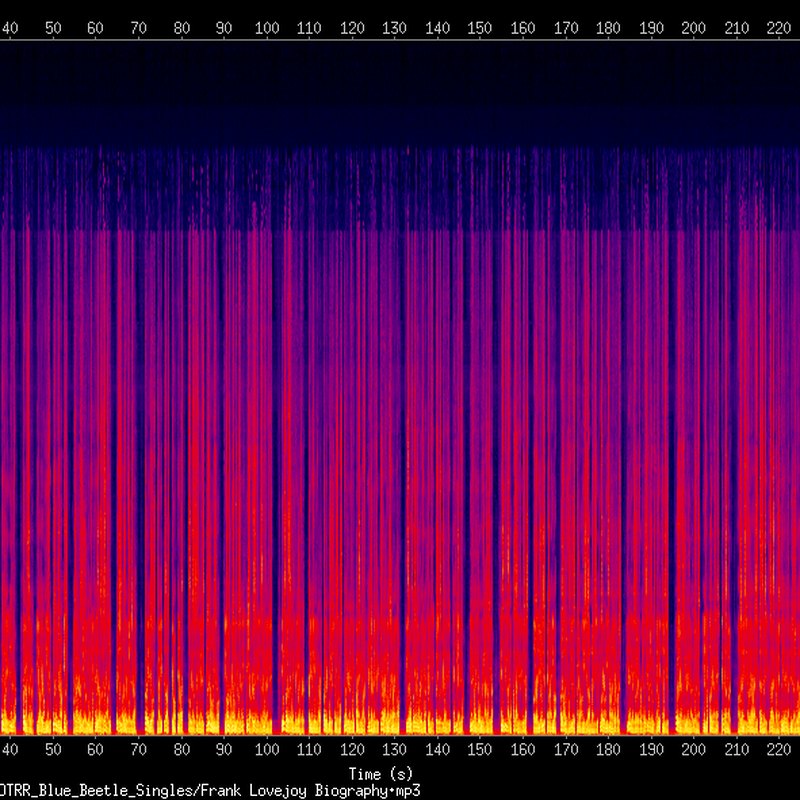Click the 210 tick label on bottom axis

737,749
